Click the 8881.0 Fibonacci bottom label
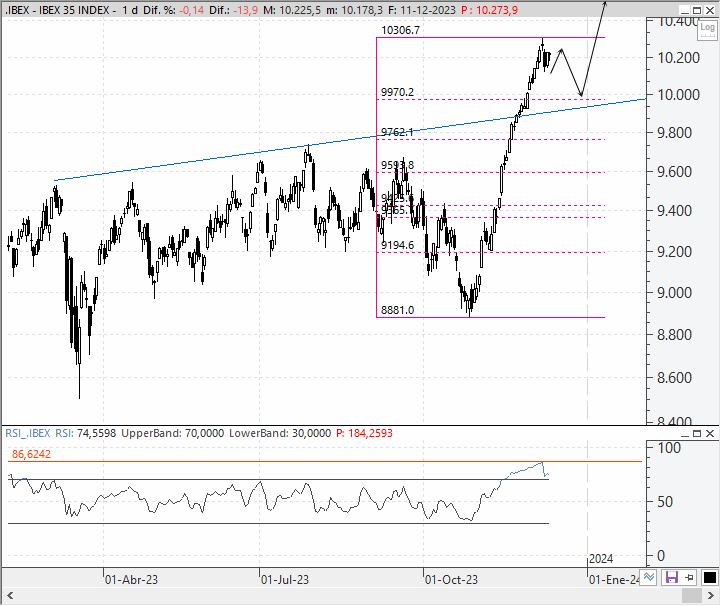 point(397,310)
